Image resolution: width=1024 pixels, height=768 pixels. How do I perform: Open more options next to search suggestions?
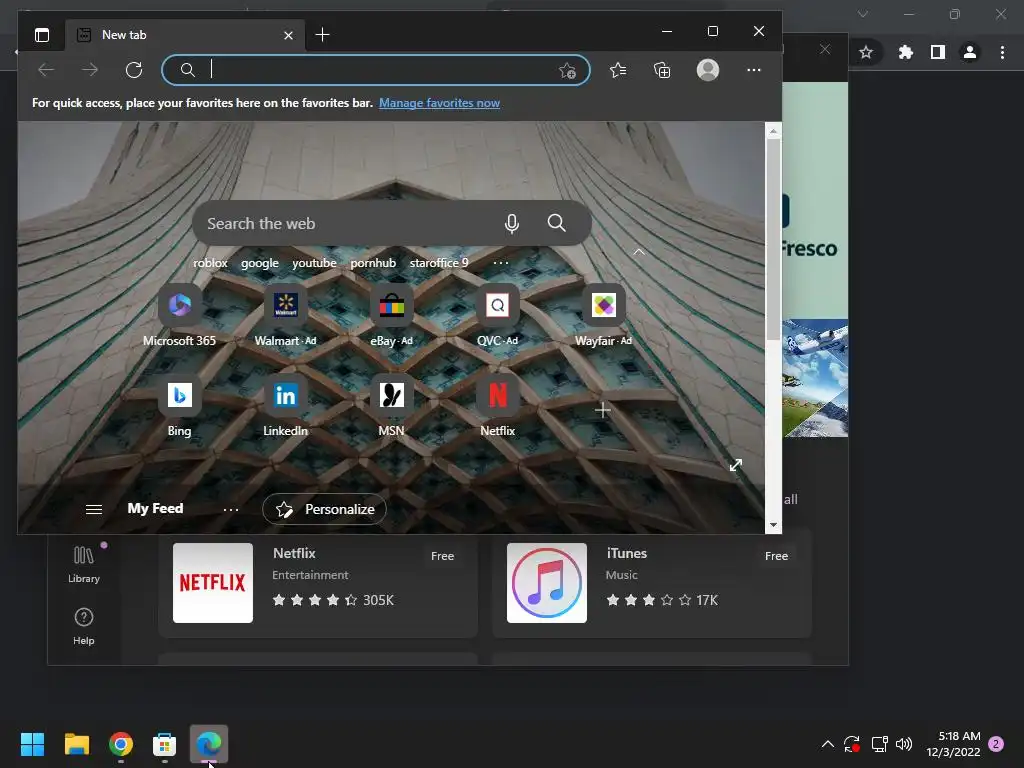coord(501,263)
